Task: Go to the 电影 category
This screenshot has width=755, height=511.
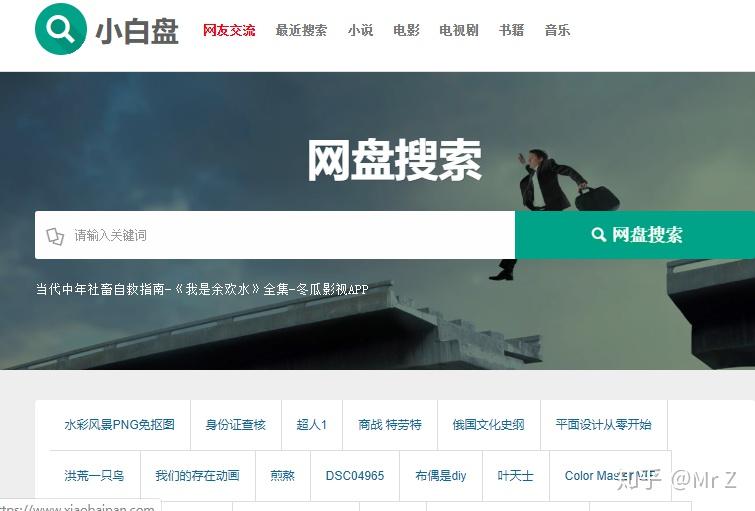Action: point(406,30)
